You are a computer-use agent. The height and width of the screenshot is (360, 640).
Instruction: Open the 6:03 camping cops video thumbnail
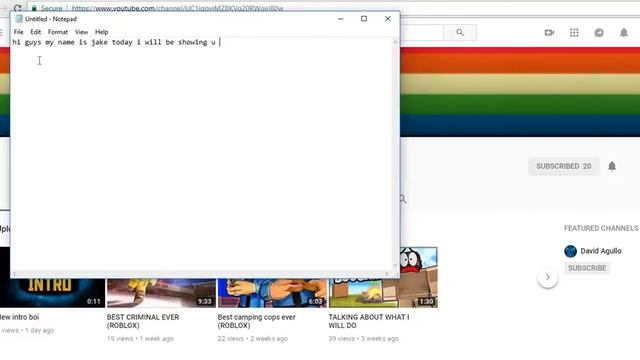point(272,293)
